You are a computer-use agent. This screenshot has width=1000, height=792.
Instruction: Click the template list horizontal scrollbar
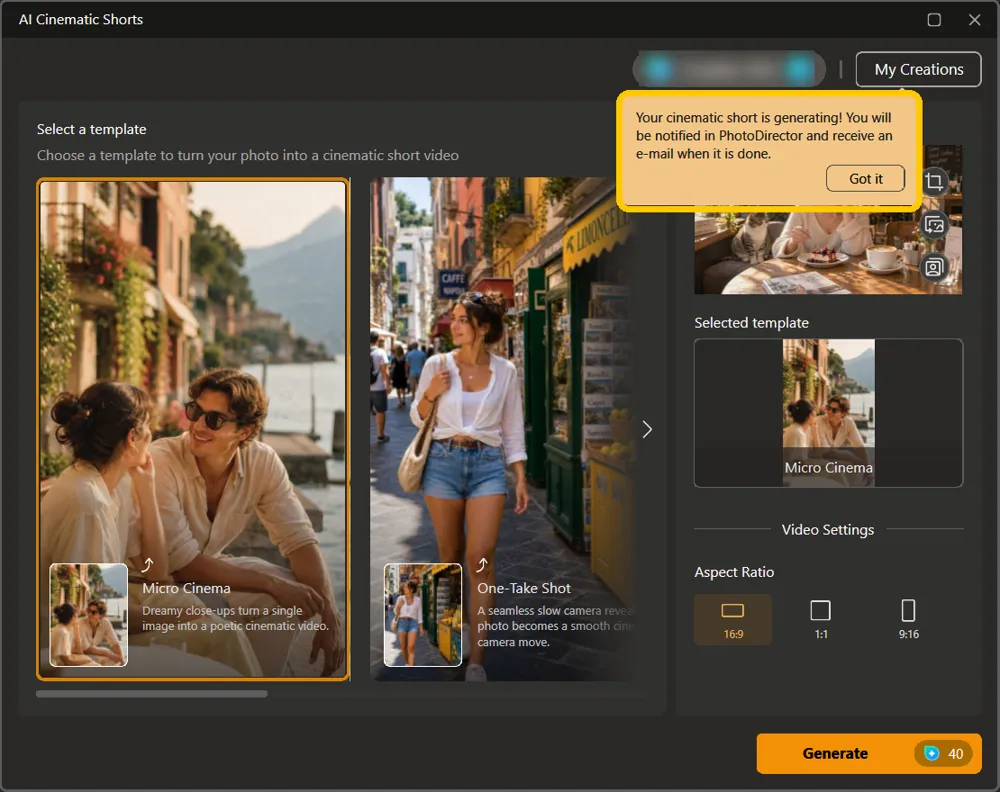click(x=152, y=694)
